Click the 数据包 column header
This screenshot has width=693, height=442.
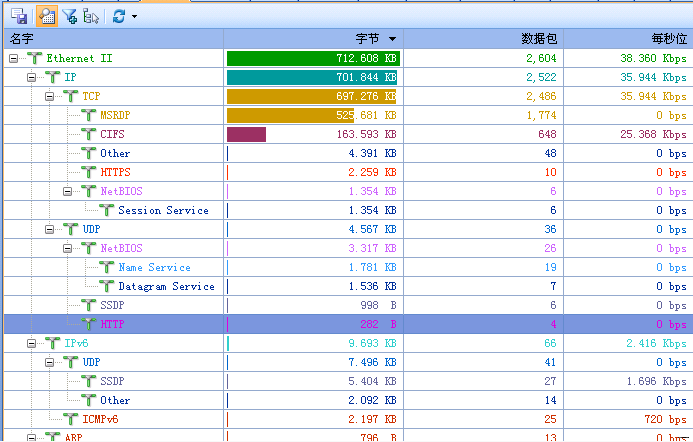coord(539,39)
